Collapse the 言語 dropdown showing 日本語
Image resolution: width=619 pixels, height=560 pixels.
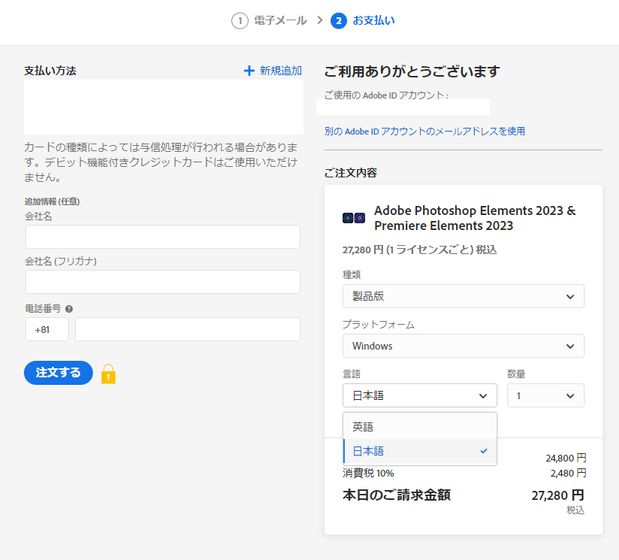pyautogui.click(x=420, y=395)
